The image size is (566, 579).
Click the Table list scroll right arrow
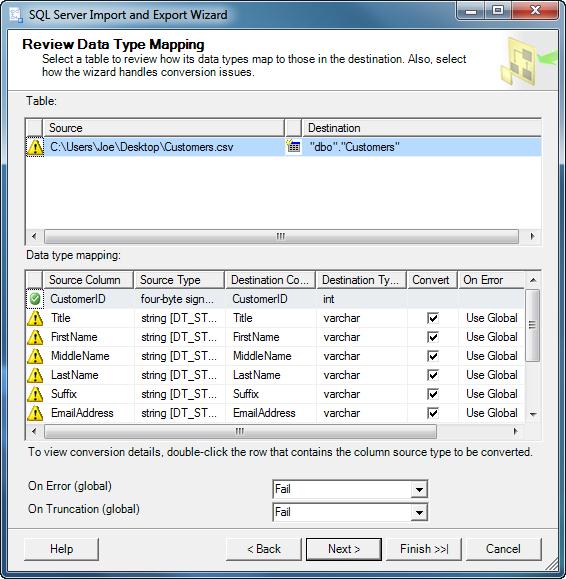tap(532, 236)
